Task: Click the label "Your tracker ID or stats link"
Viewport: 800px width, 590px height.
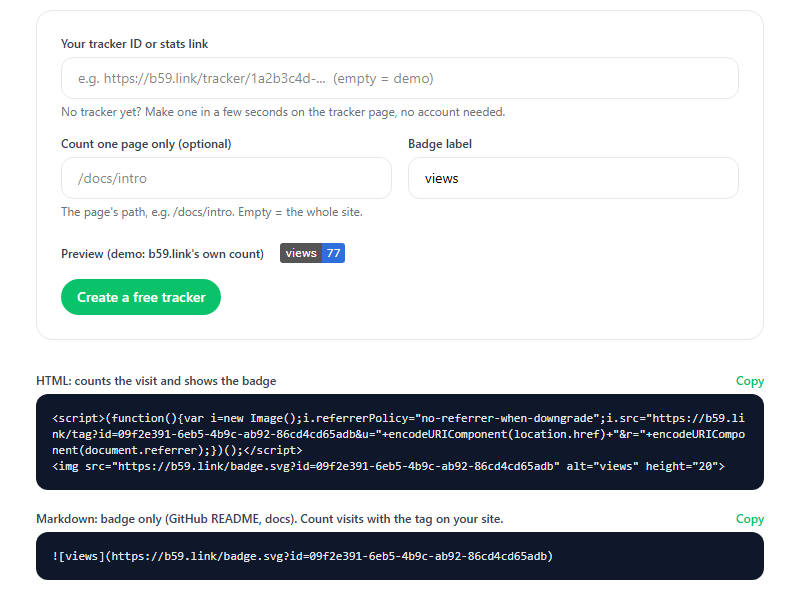Action: pos(134,44)
